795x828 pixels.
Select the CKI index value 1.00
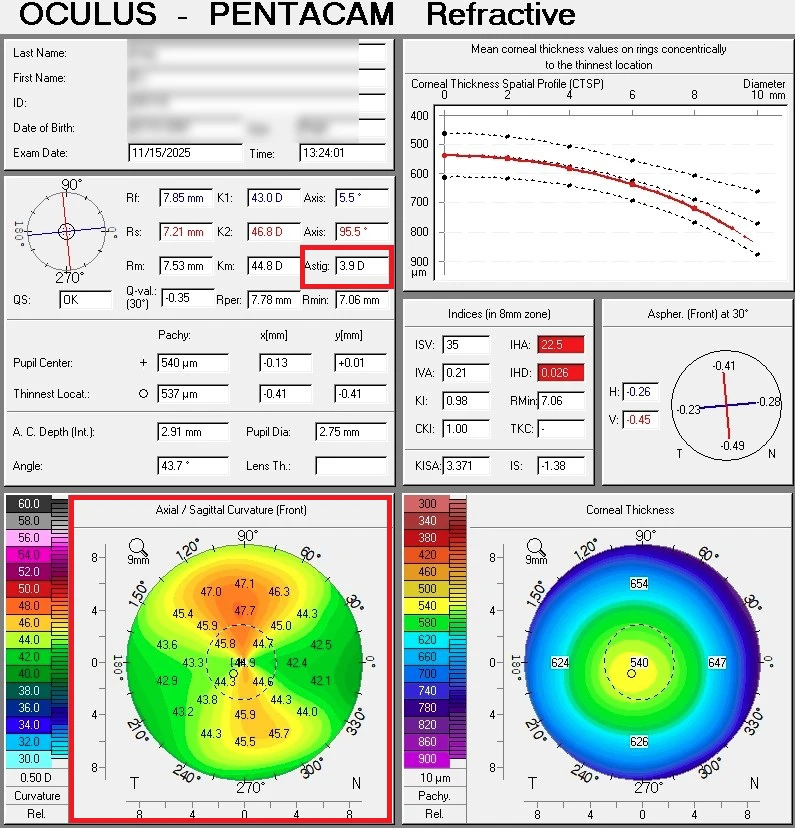point(466,428)
